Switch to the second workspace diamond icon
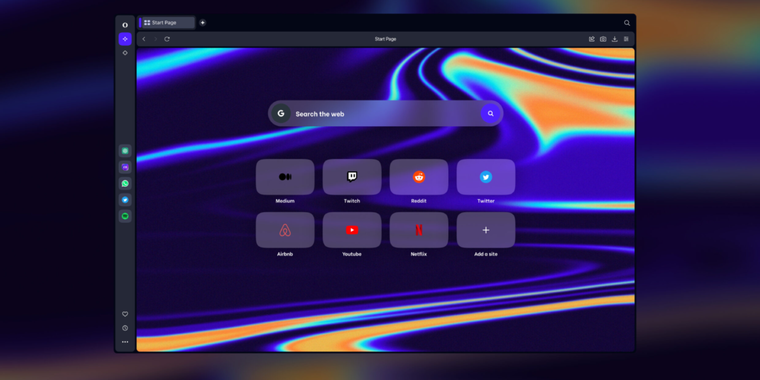This screenshot has height=380, width=760. [125, 53]
